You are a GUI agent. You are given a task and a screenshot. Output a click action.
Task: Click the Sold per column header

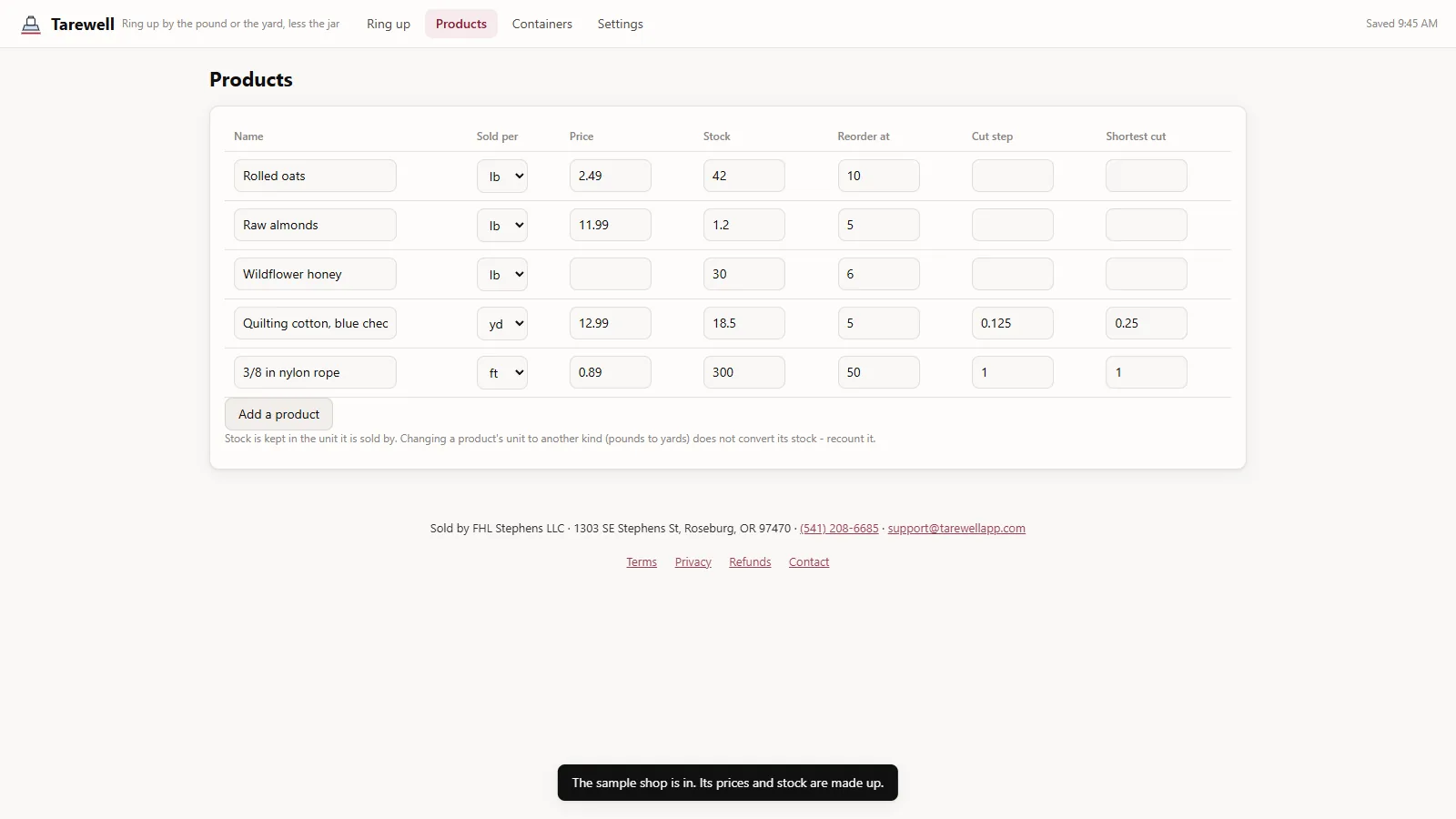coord(497,136)
